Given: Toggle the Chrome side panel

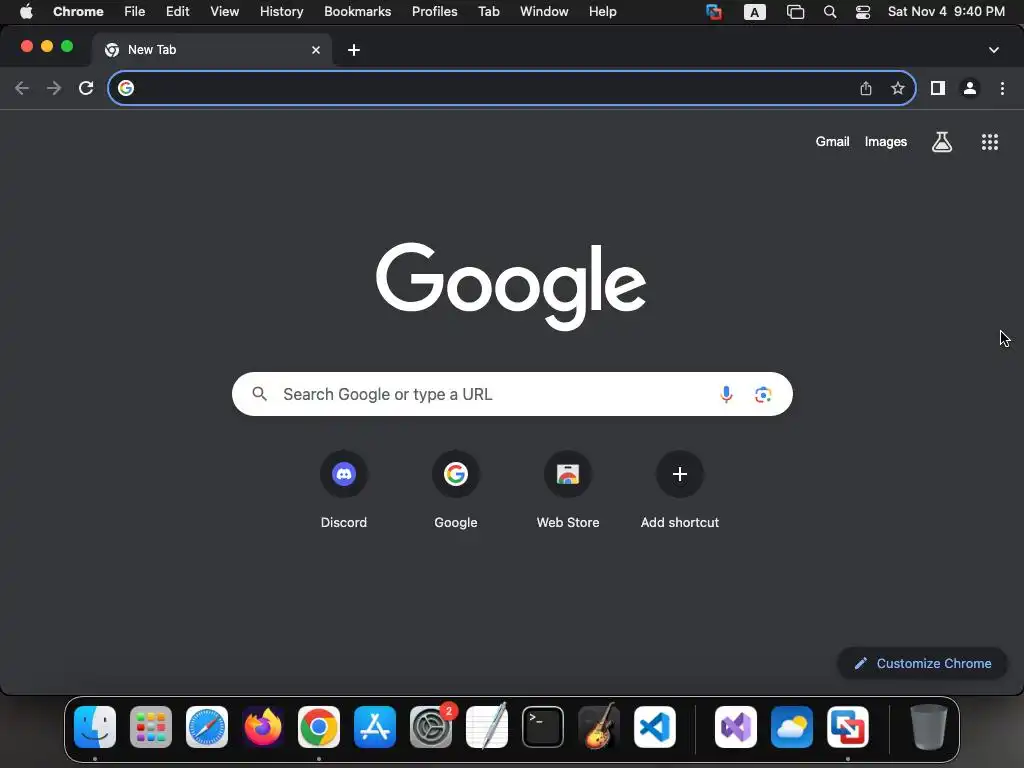Looking at the screenshot, I should pyautogui.click(x=938, y=88).
